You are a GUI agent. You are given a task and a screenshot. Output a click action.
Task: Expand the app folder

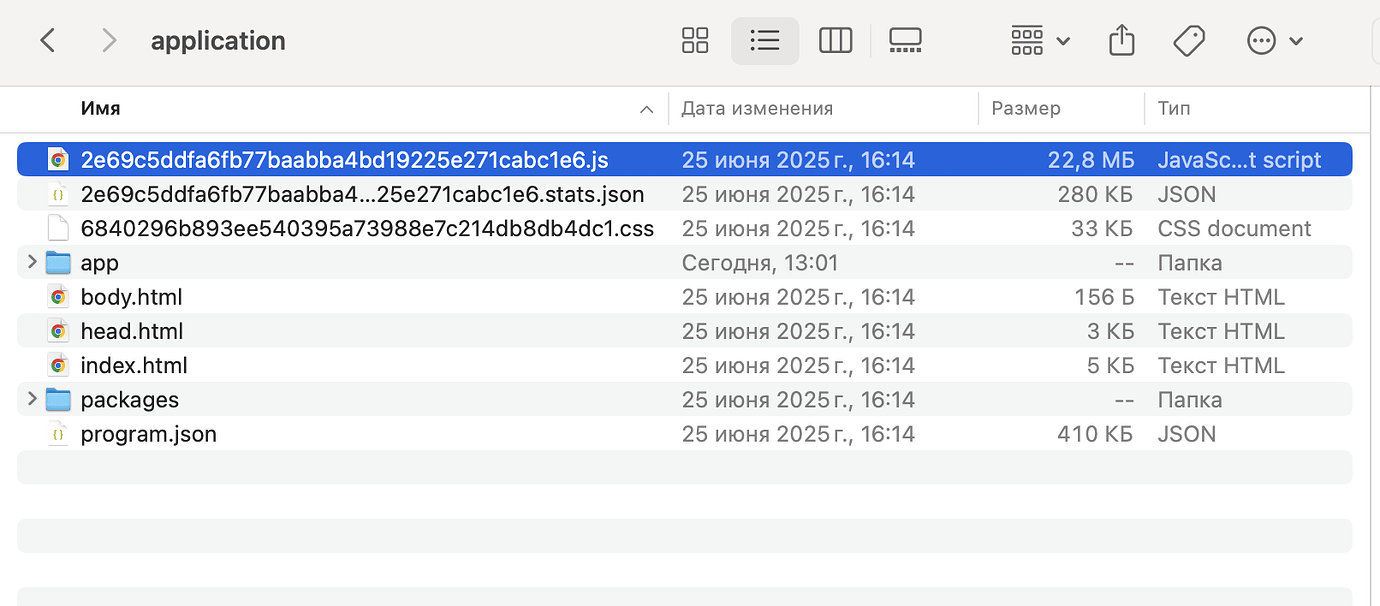[x=30, y=262]
